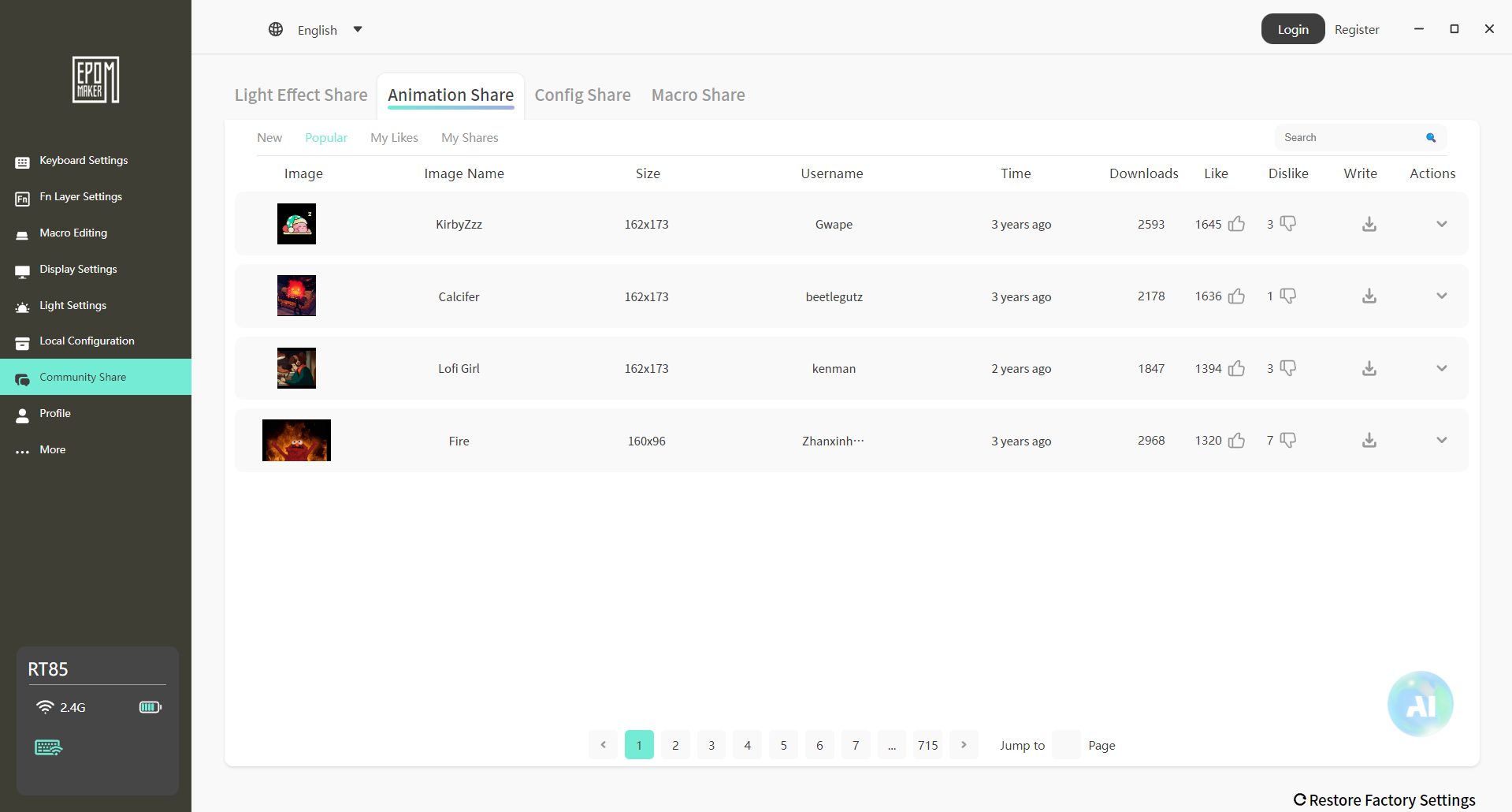The width and height of the screenshot is (1512, 812).
Task: Click the Jump to page input field
Action: click(x=1066, y=745)
